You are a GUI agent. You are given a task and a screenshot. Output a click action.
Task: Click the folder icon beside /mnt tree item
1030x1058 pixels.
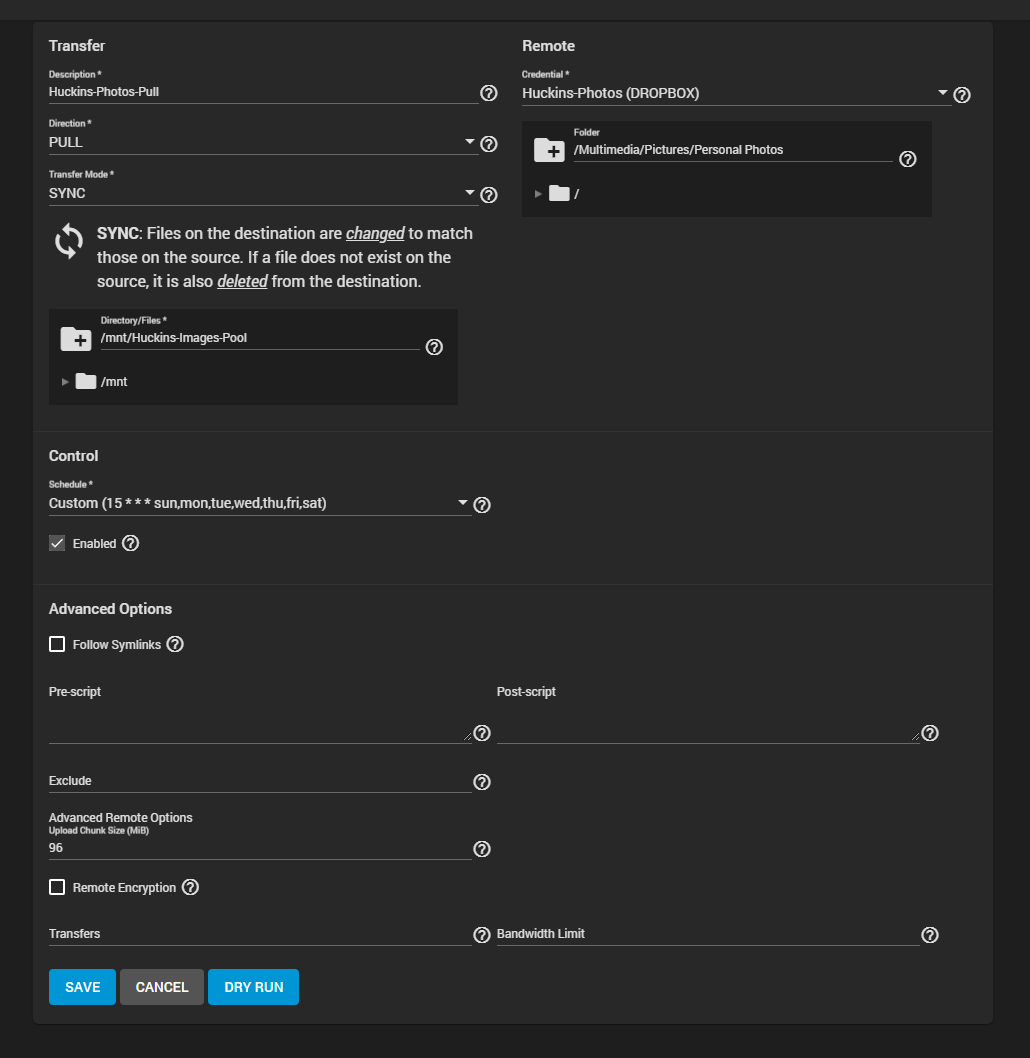tap(85, 381)
